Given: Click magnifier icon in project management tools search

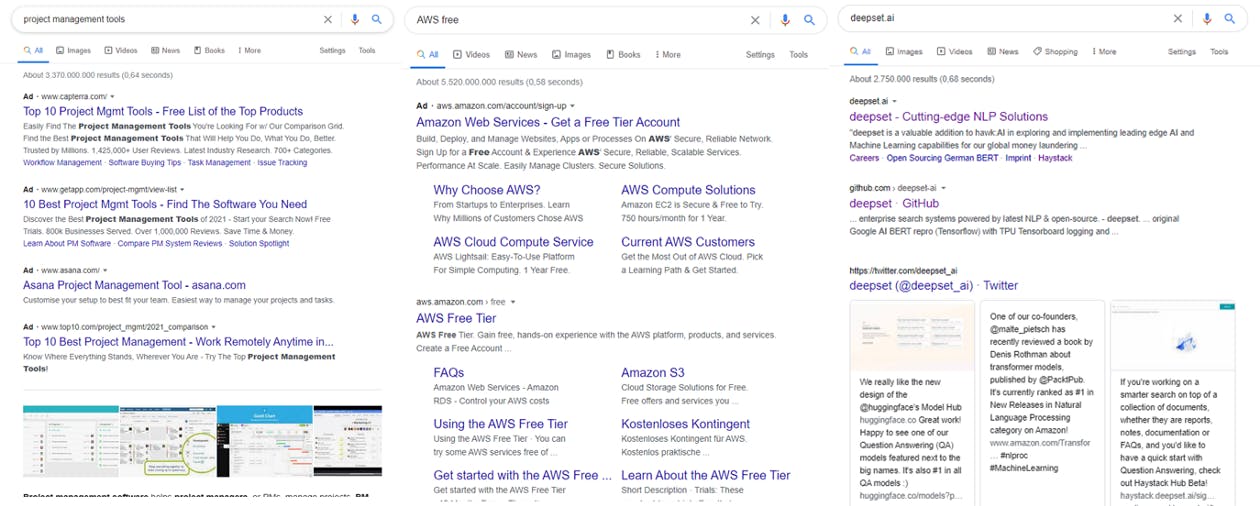Looking at the screenshot, I should [x=377, y=19].
